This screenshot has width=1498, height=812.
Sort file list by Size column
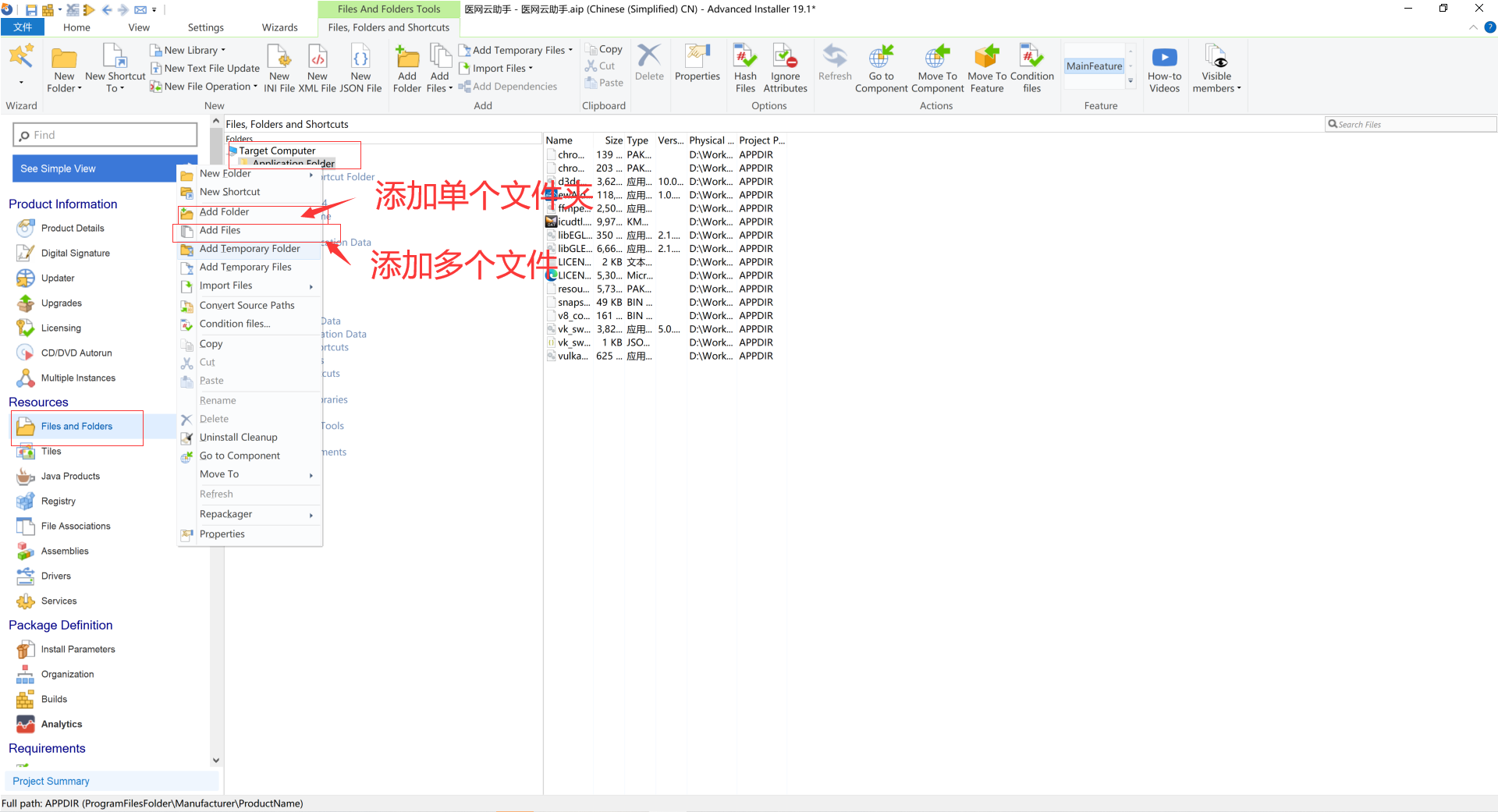[x=613, y=140]
